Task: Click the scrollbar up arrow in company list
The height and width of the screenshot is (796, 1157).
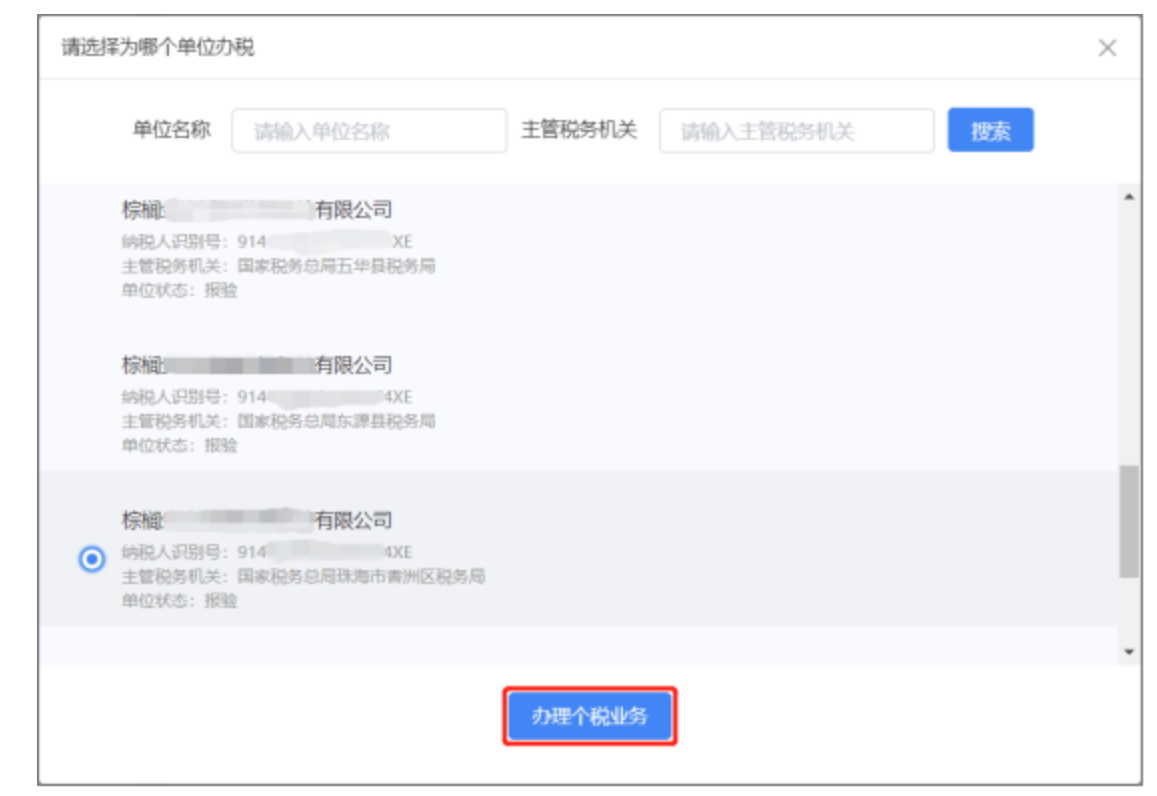Action: coord(1128,197)
